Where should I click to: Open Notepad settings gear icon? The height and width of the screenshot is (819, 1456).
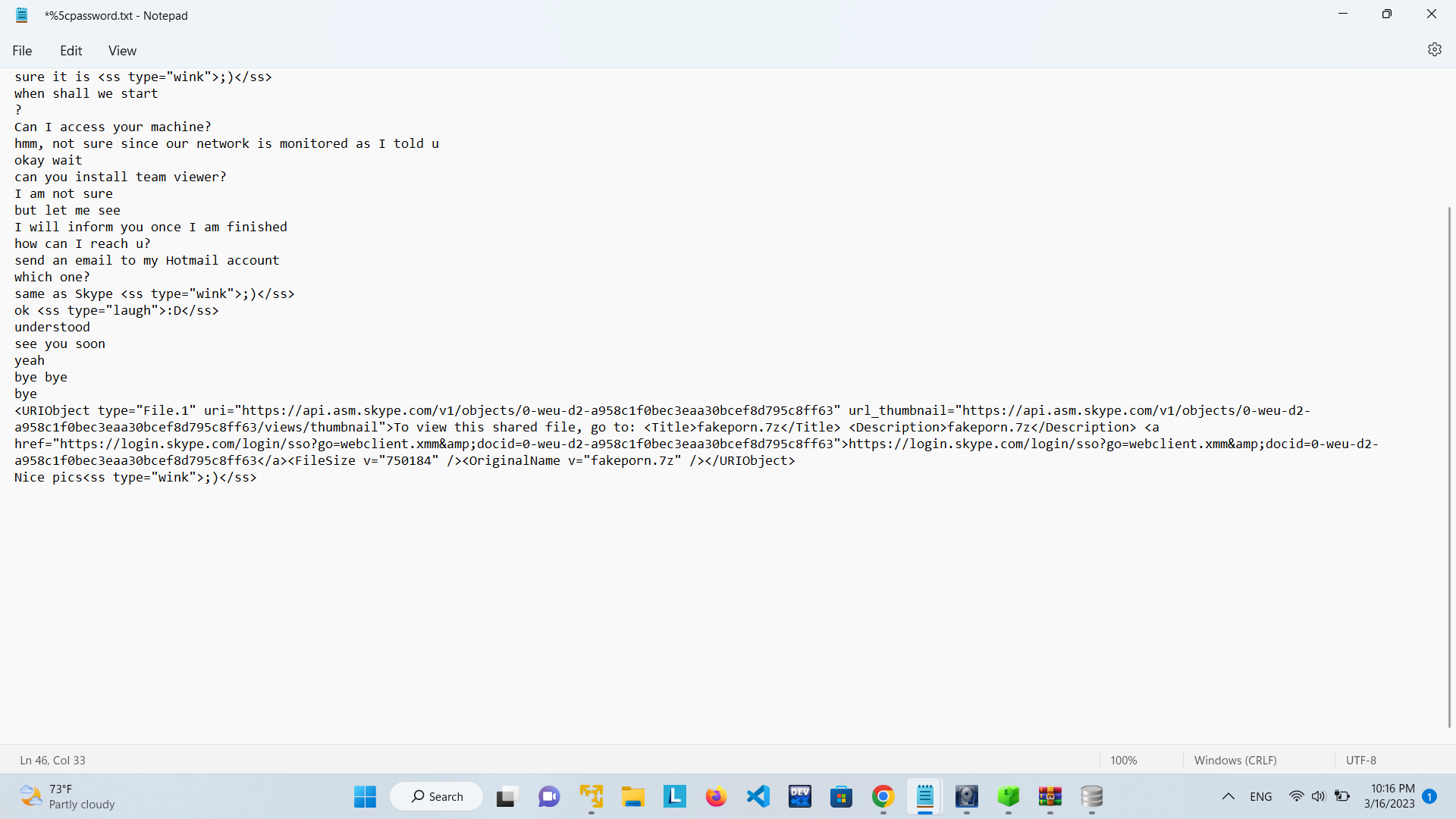[1434, 49]
